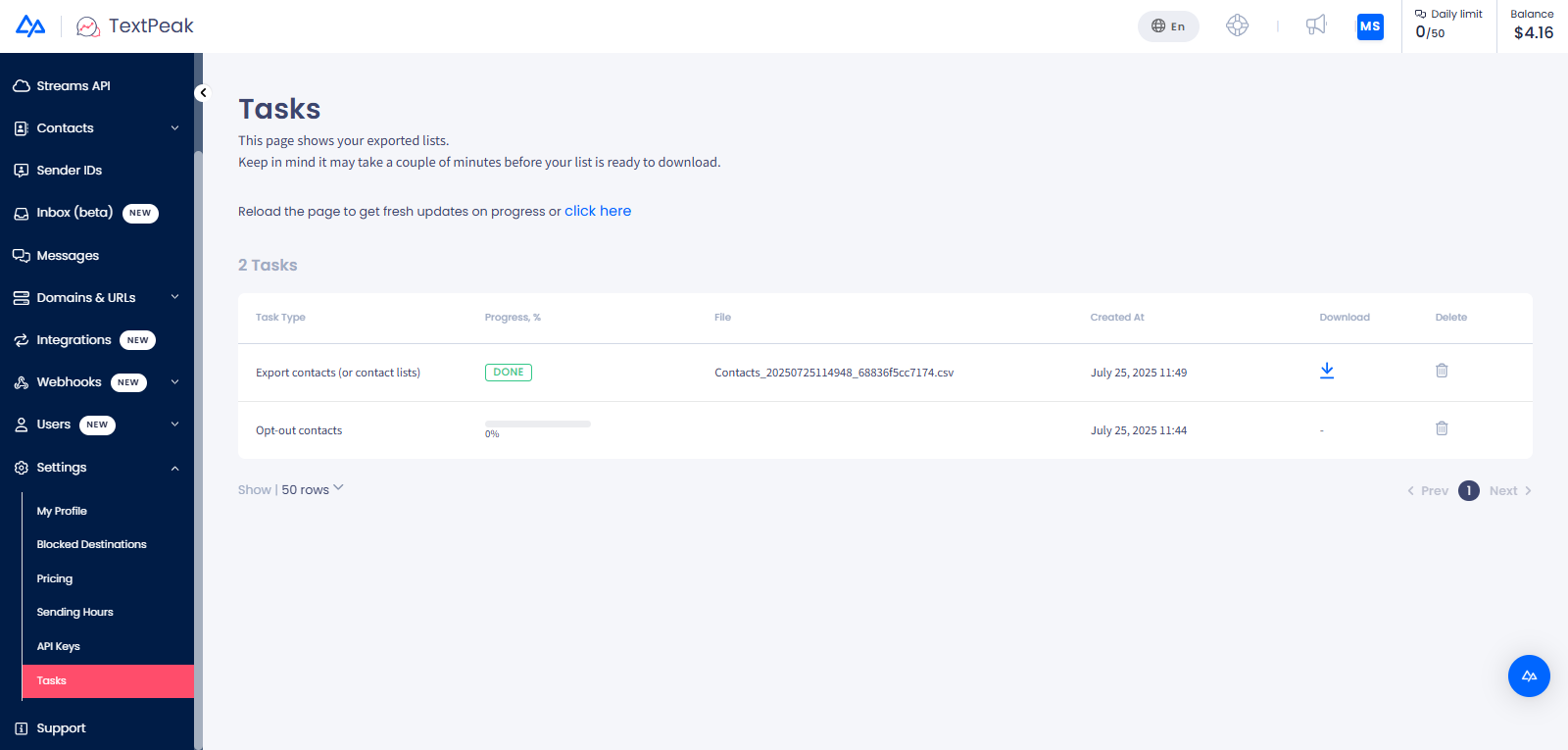
Task: Click the Created At column header
Action: coord(1117,318)
